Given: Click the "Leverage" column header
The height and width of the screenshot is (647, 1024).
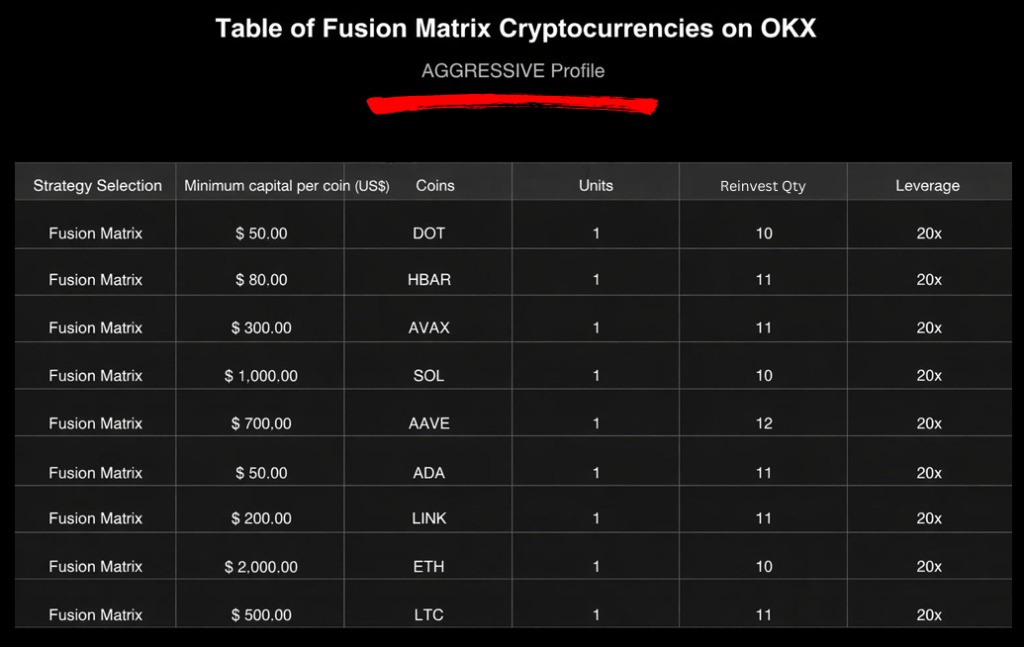Looking at the screenshot, I should click(927, 185).
